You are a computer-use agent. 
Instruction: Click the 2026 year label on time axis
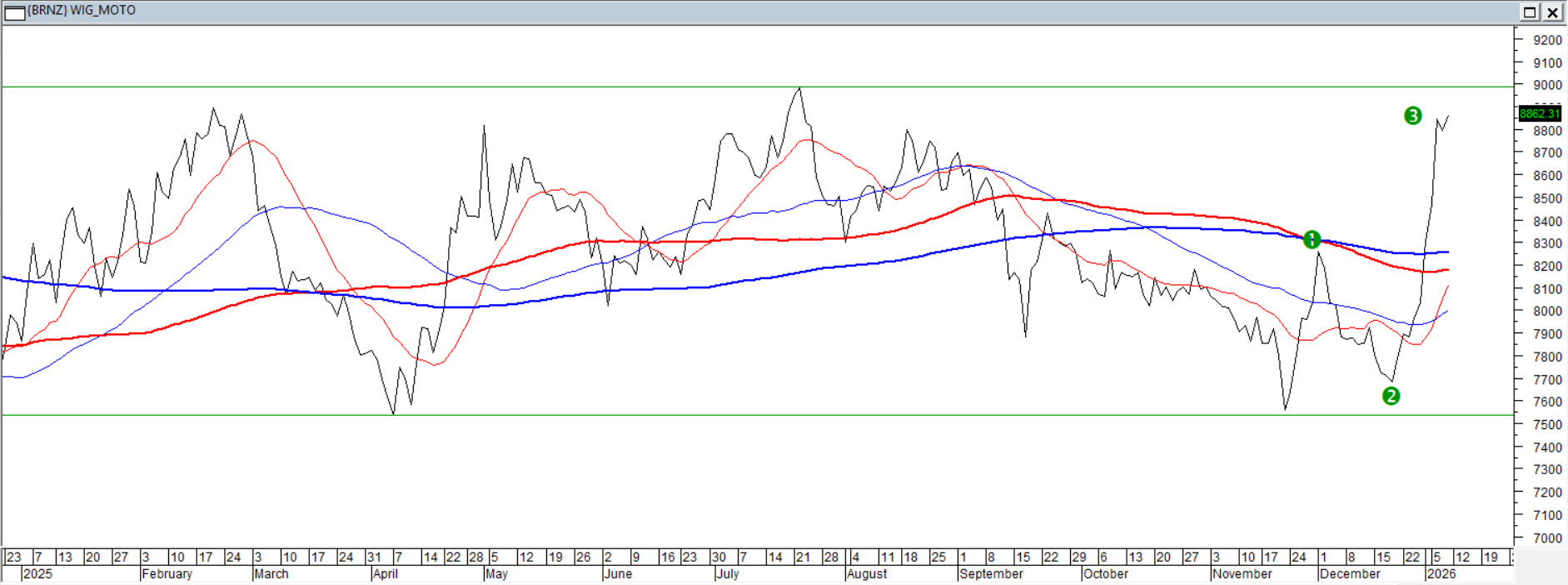(1441, 574)
